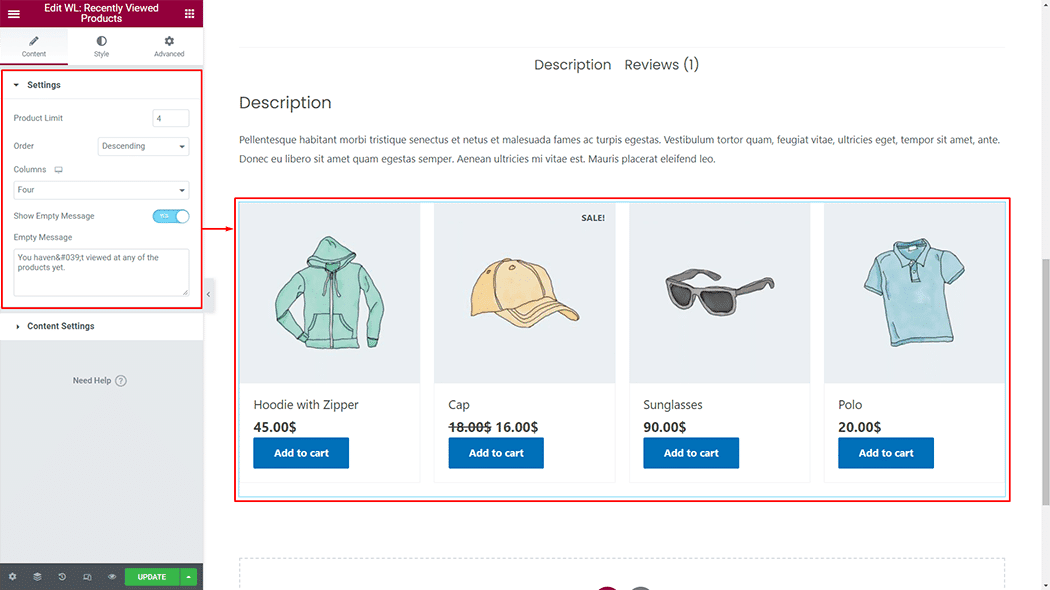The image size is (1050, 590).
Task: Click the green Update button
Action: [152, 577]
